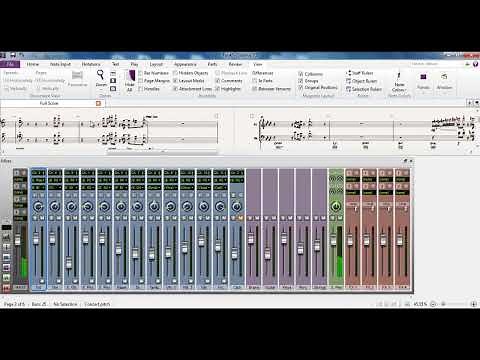This screenshot has width=480, height=360.
Task: Click the bottom zoom-fit icon beside Zoom
Action: 113,88
